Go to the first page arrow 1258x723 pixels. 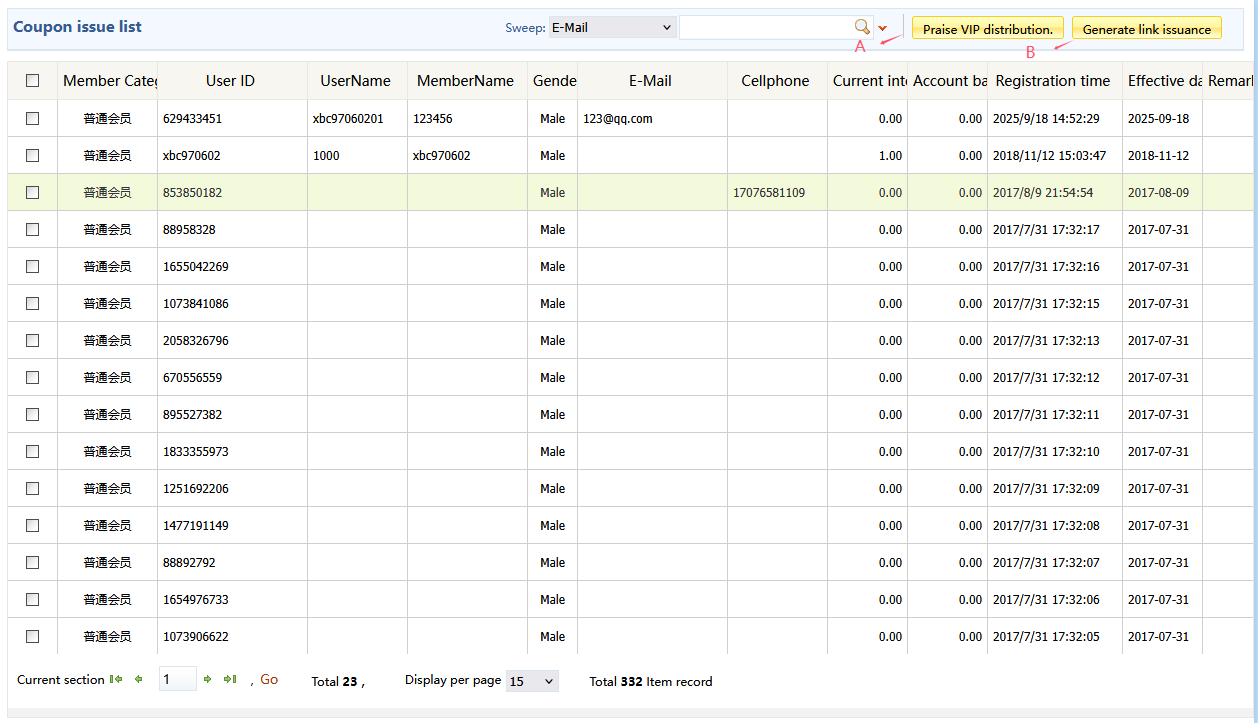[x=116, y=680]
